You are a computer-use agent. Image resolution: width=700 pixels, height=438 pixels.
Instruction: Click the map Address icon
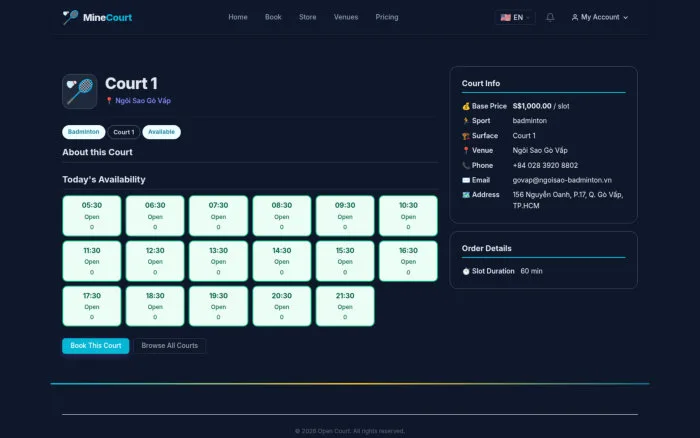click(466, 195)
